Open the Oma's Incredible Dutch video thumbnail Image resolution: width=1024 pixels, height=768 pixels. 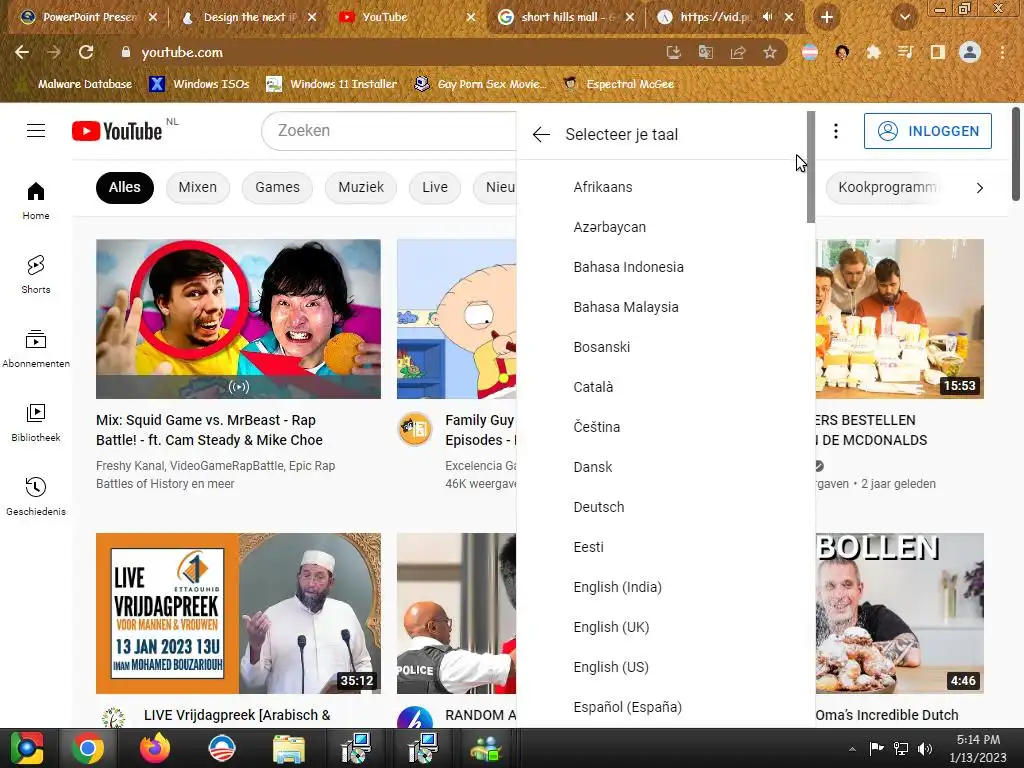tap(899, 613)
